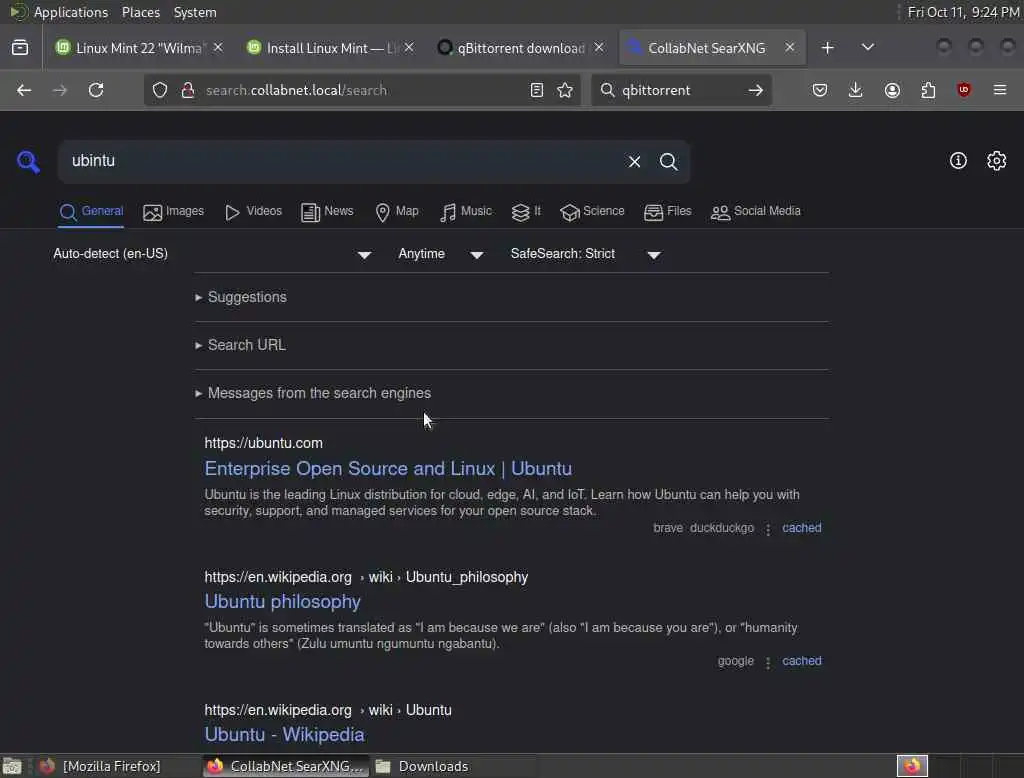The image size is (1024, 778).
Task: Open the Anytime time range dropdown
Action: coord(441,254)
